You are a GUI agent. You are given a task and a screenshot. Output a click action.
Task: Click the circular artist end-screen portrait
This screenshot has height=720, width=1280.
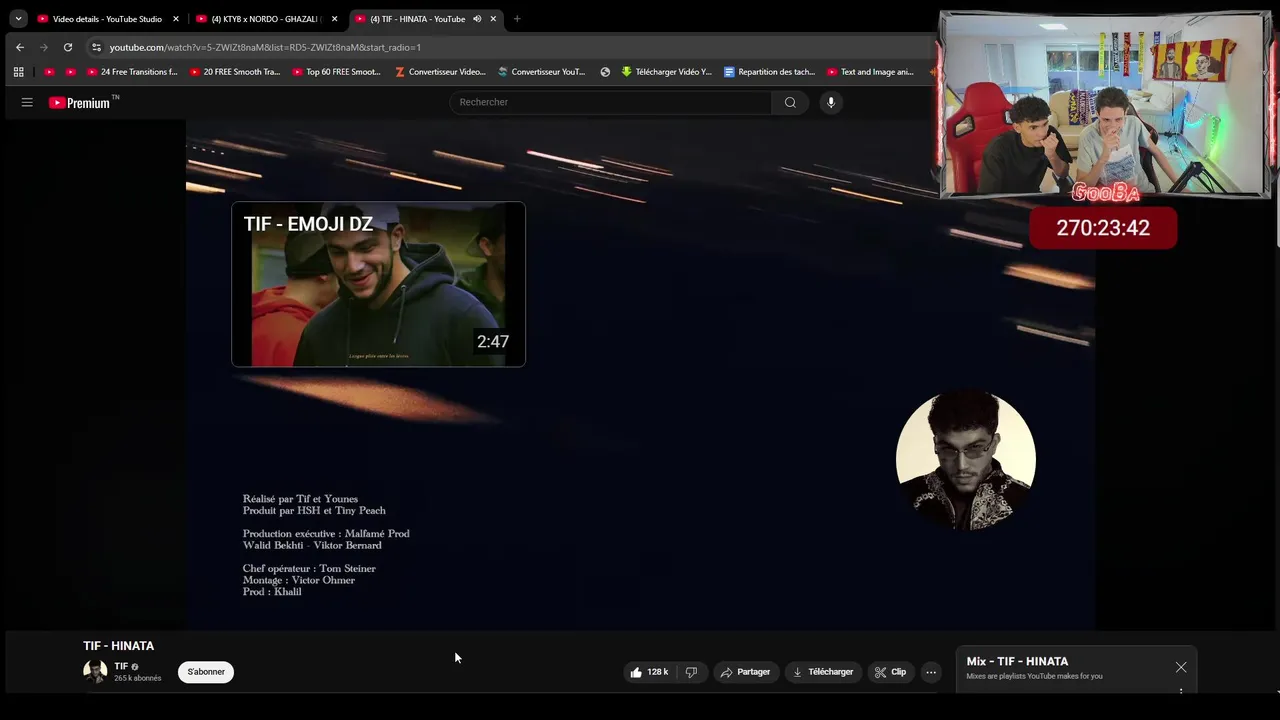pos(966,459)
